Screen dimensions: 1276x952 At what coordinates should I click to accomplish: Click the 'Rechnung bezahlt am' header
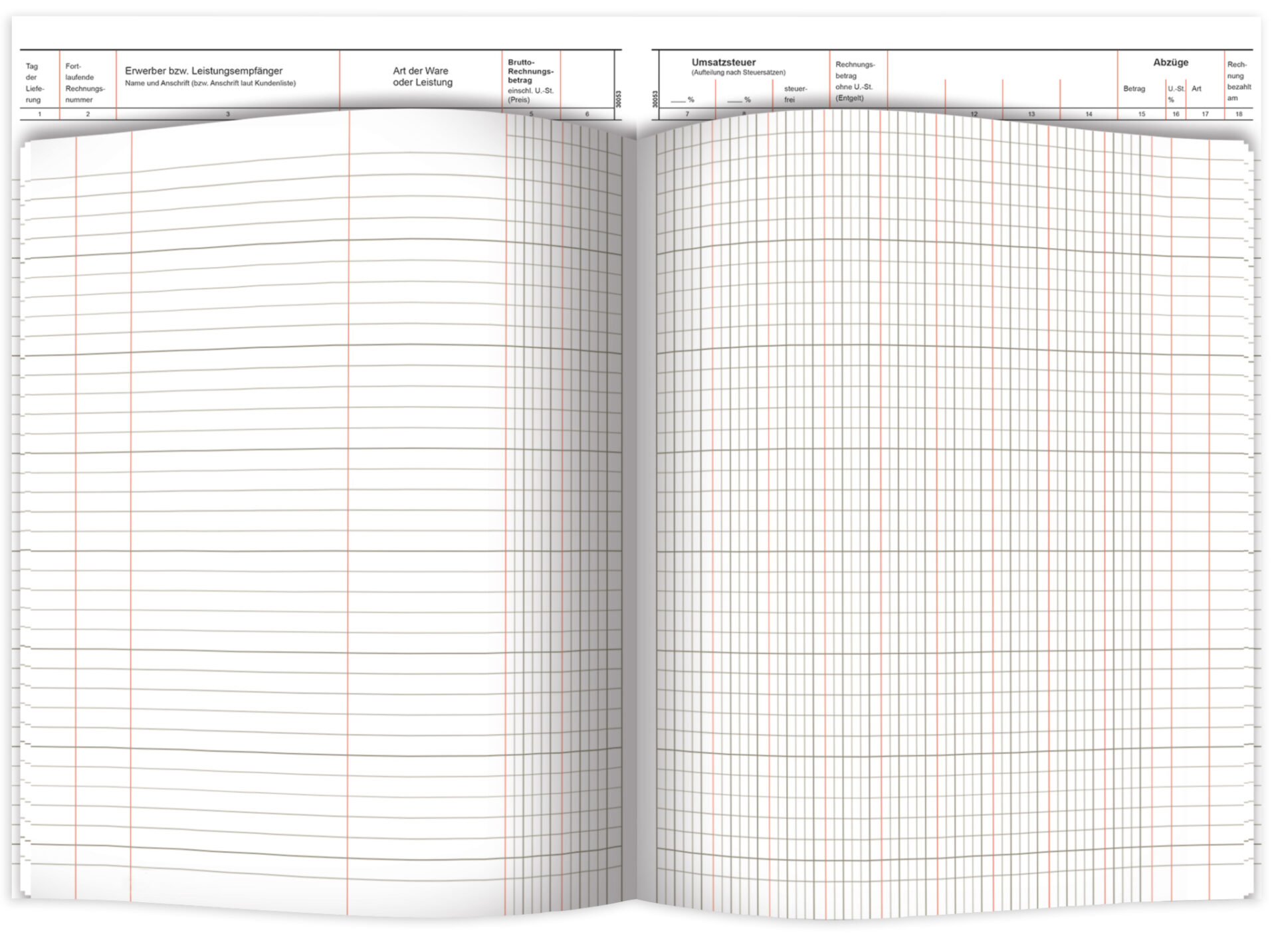tap(1239, 81)
